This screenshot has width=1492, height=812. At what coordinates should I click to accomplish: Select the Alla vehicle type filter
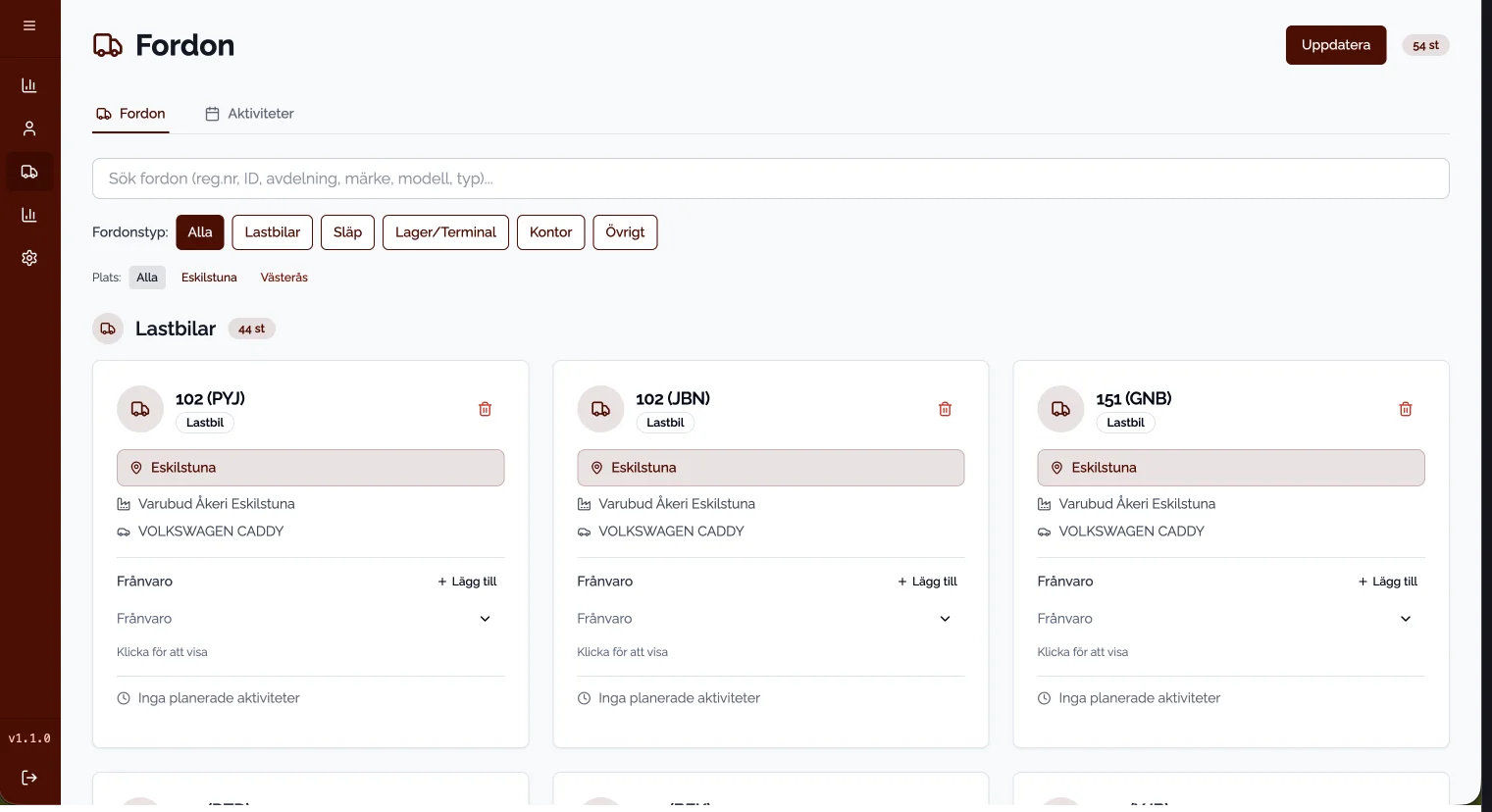[x=199, y=232]
